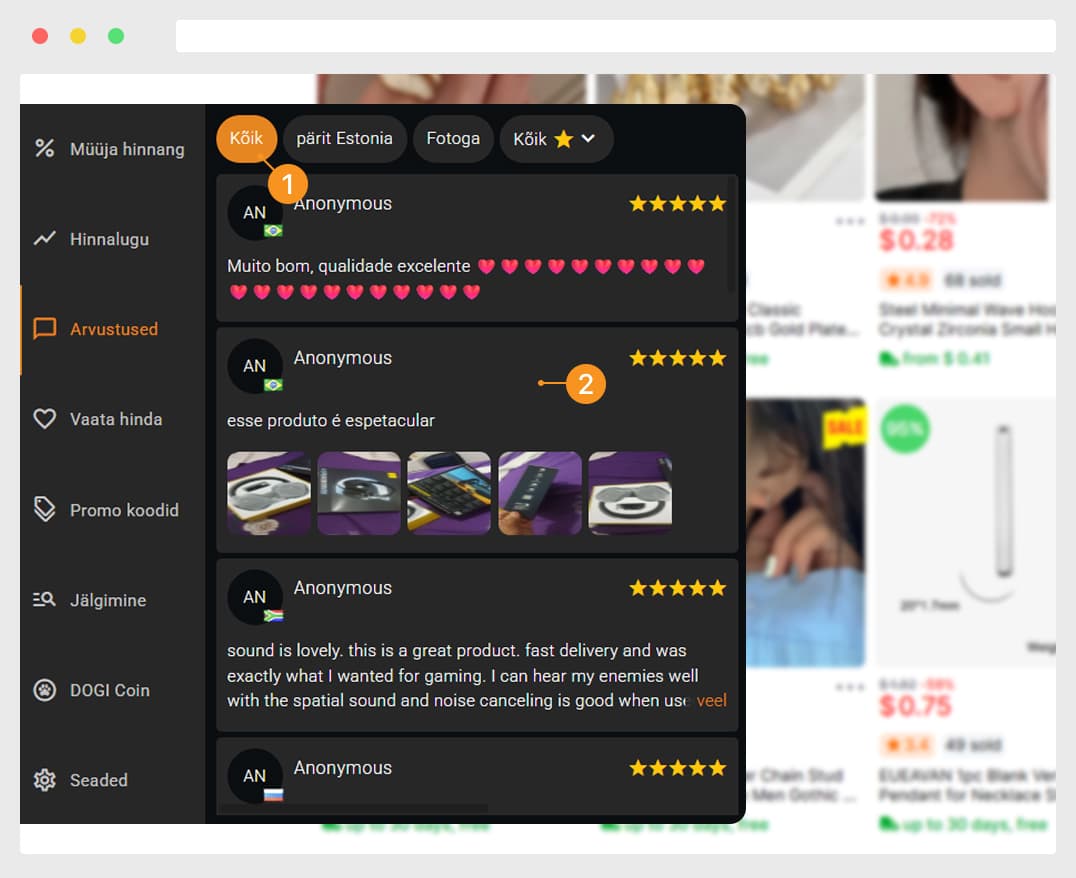Select the DOGI Coin paw icon

coord(45,690)
